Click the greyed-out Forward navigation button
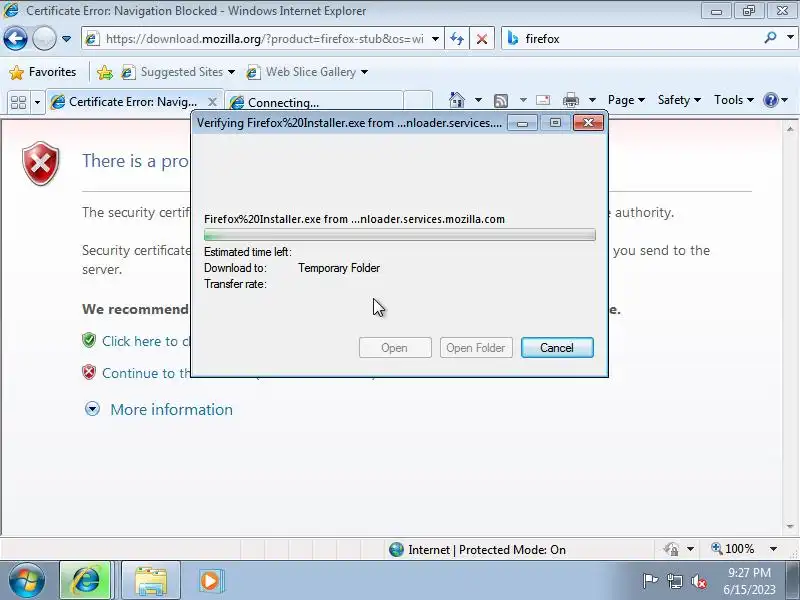 (44, 39)
